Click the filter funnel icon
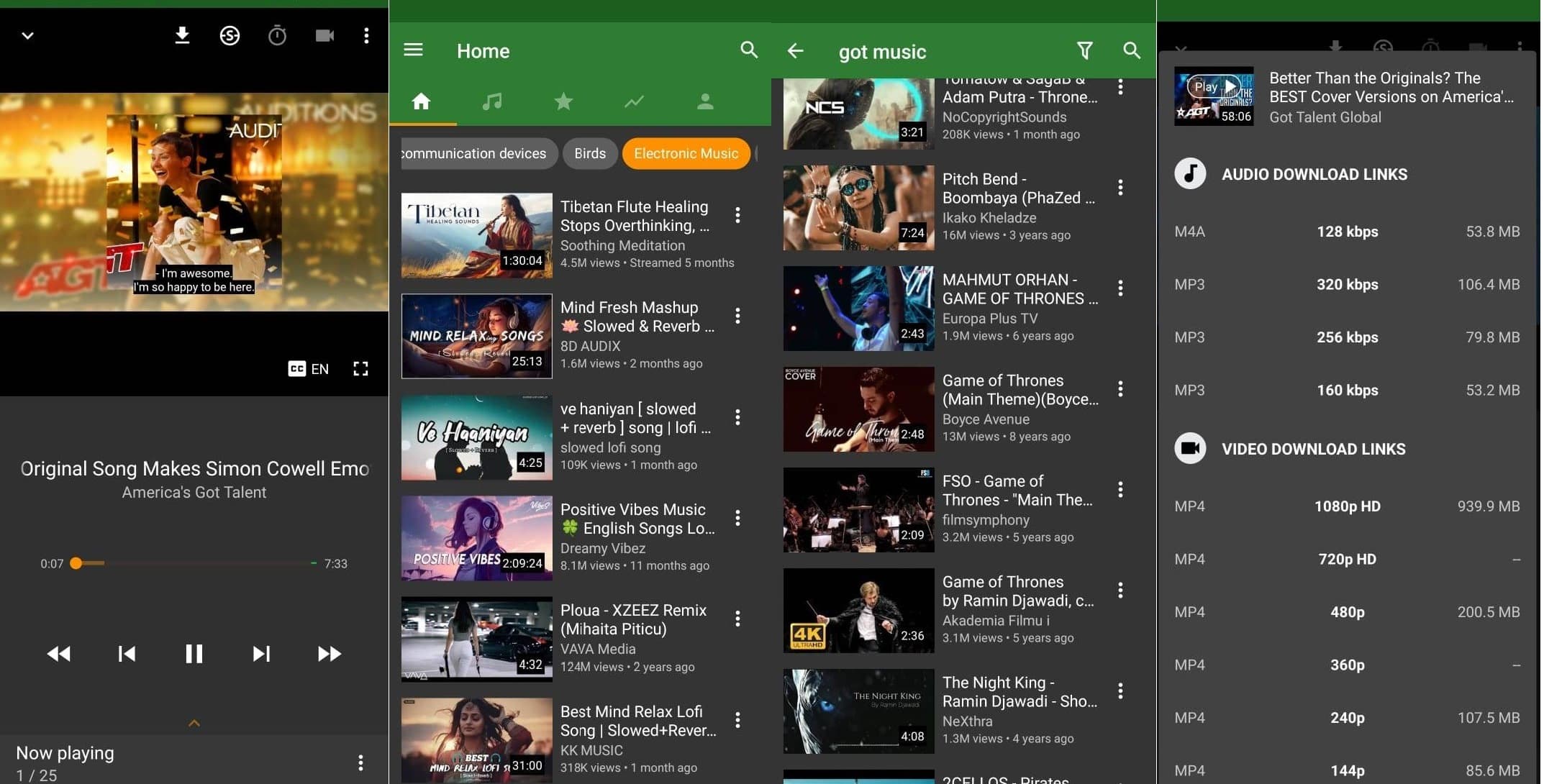1544x784 pixels. [1084, 50]
